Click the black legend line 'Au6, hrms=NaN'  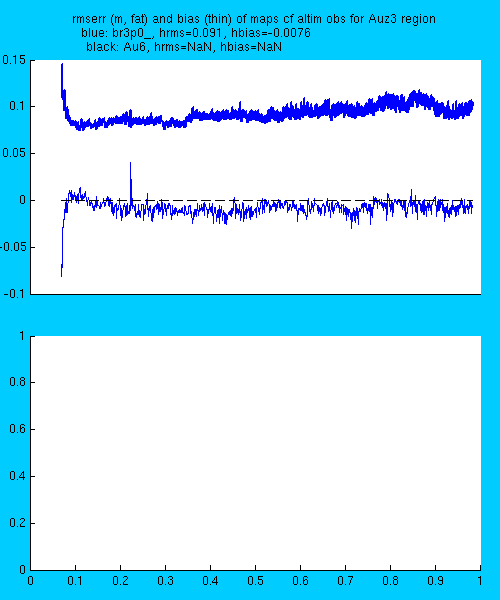click(184, 47)
